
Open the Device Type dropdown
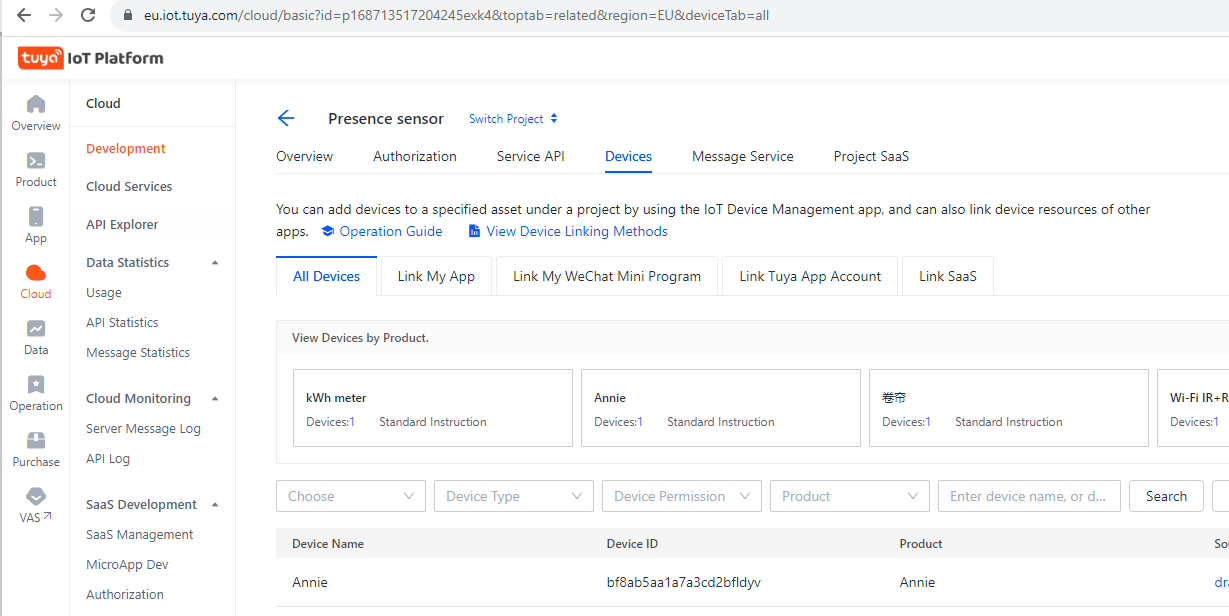[514, 496]
